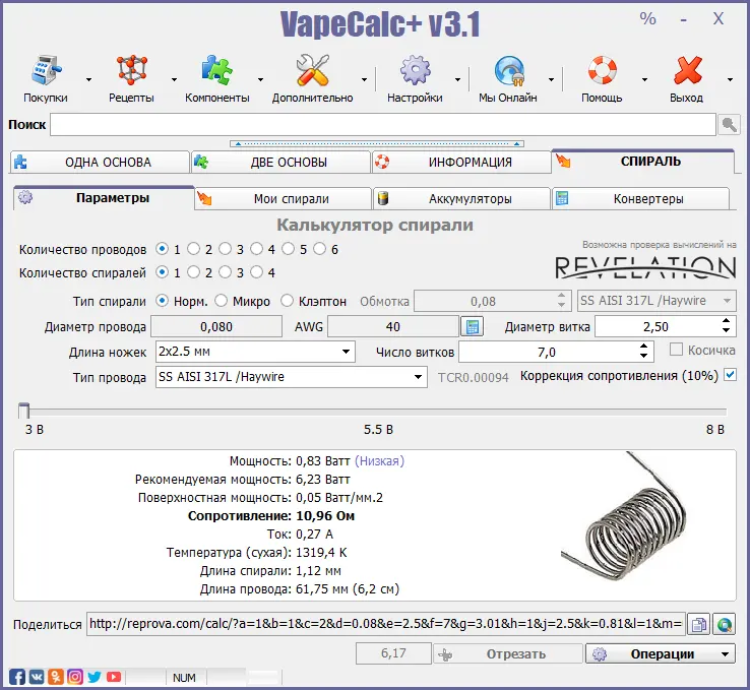Click the voltage slider handle
750x690 pixels.
pyautogui.click(x=24, y=410)
